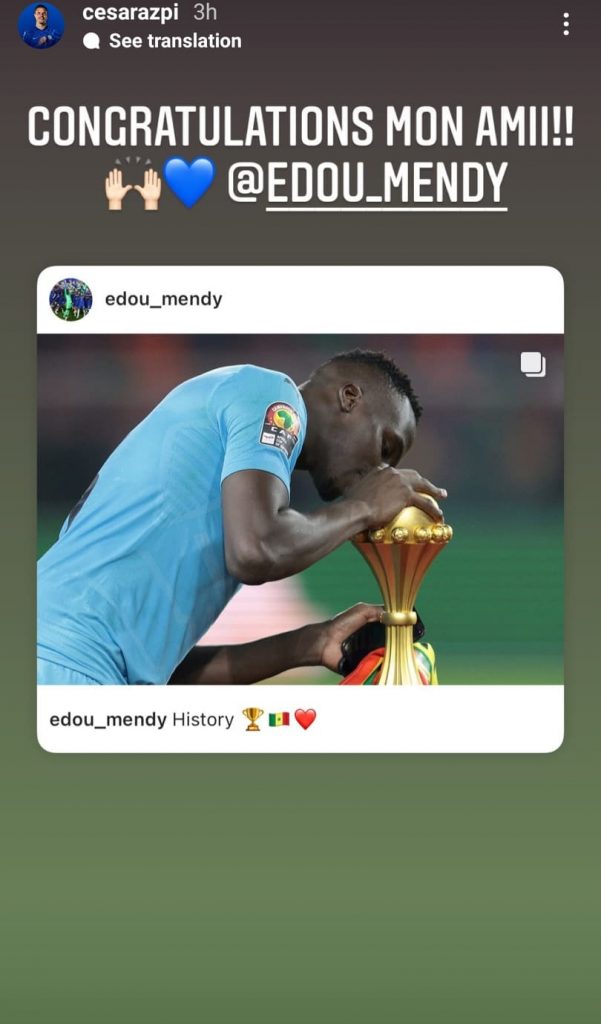Open edou_mendy username in post header
Screen dimensions: 601x1024
(x=163, y=300)
